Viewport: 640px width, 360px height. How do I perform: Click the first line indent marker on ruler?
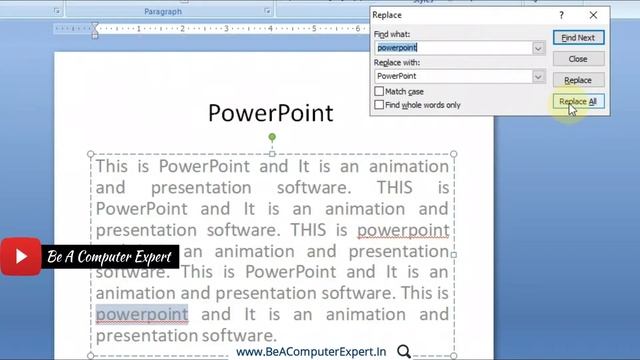pos(95,26)
